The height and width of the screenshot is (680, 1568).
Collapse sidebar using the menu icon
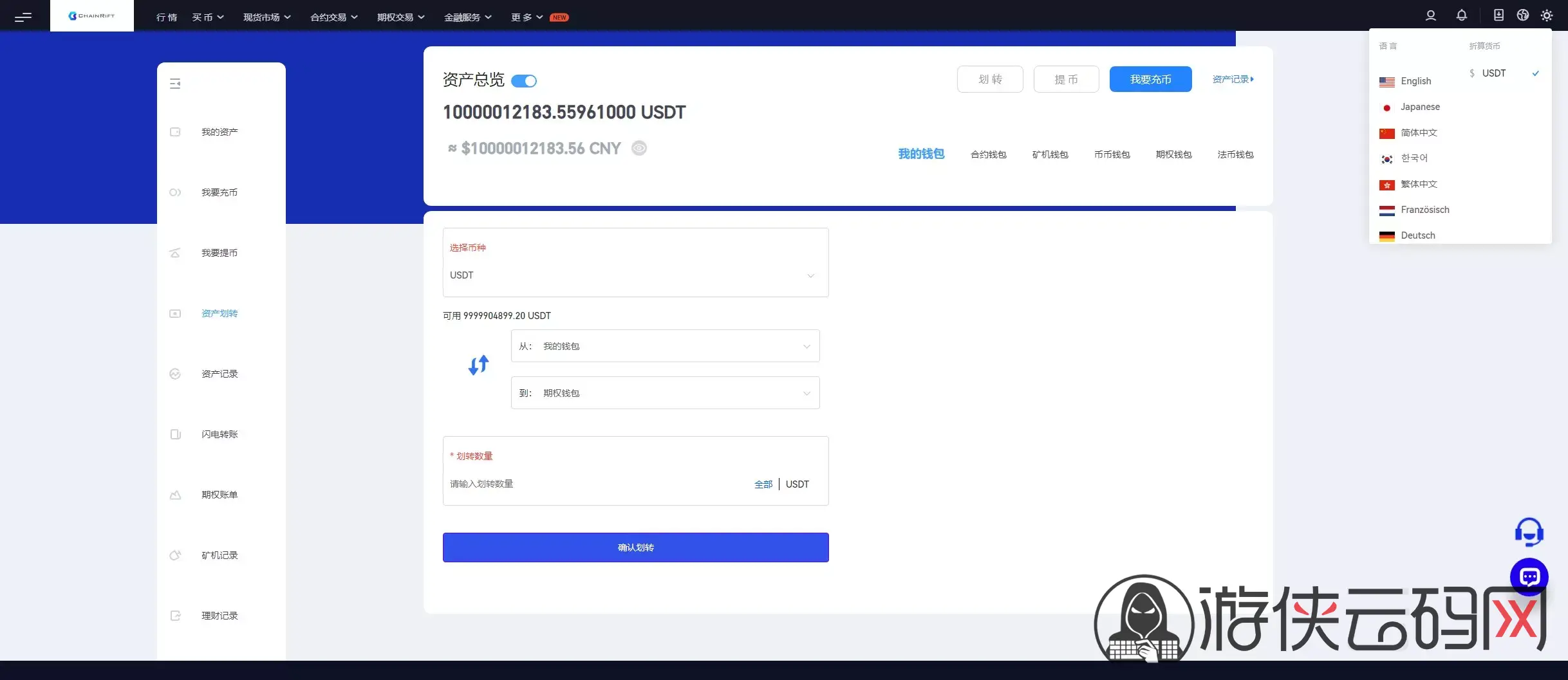point(175,84)
